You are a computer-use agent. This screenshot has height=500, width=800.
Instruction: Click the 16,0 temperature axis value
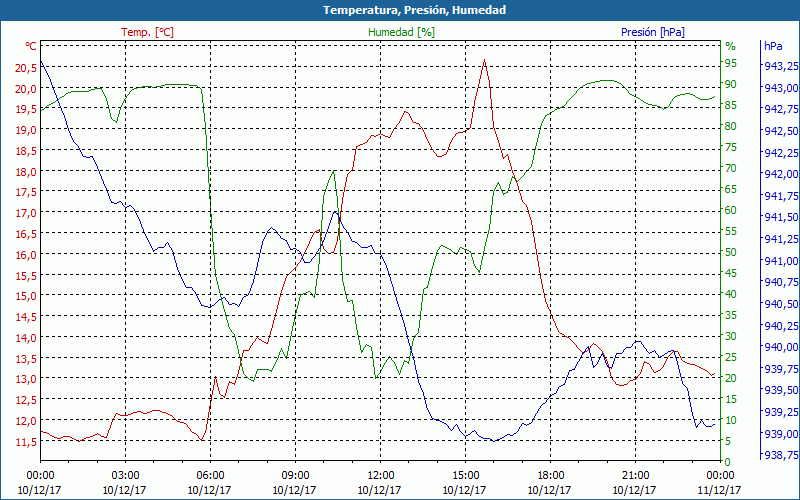tap(26, 255)
